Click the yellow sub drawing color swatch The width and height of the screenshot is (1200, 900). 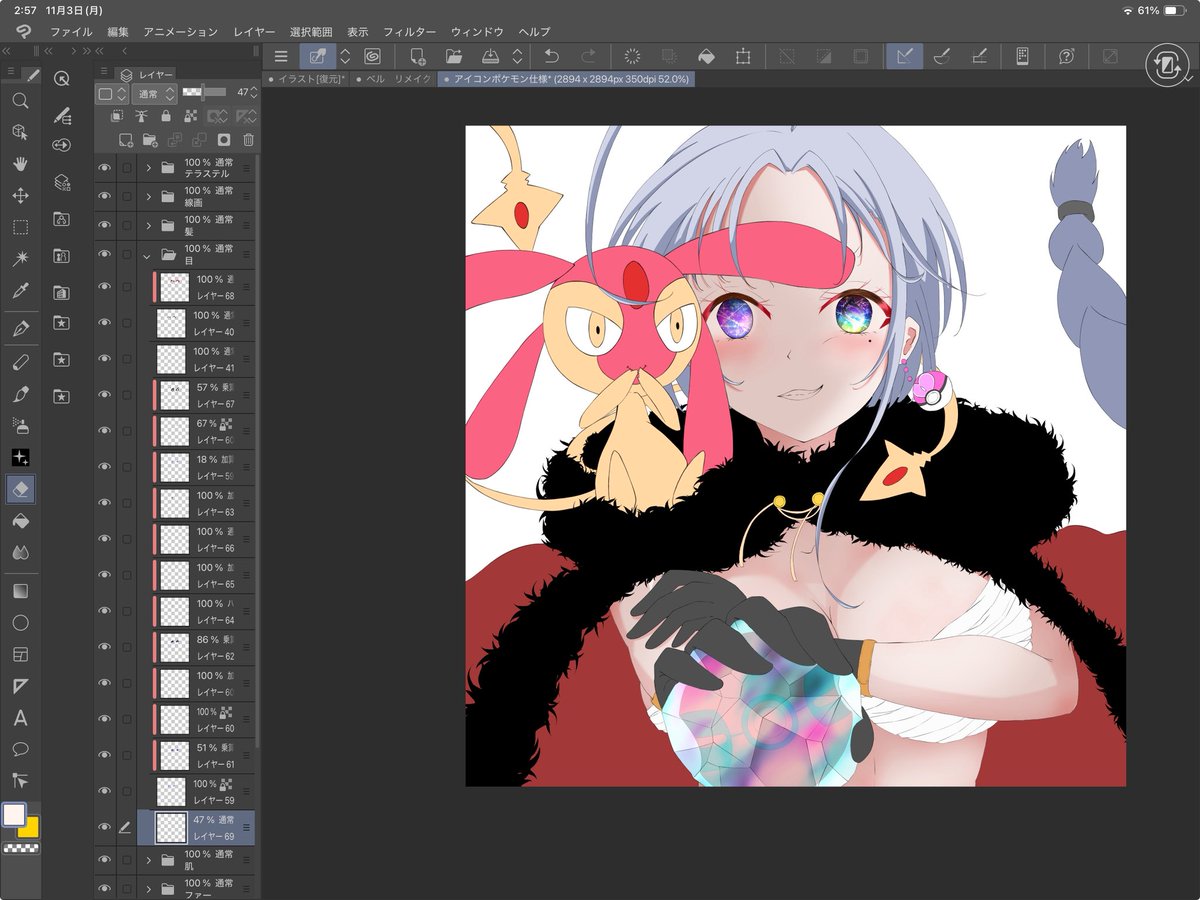click(28, 826)
